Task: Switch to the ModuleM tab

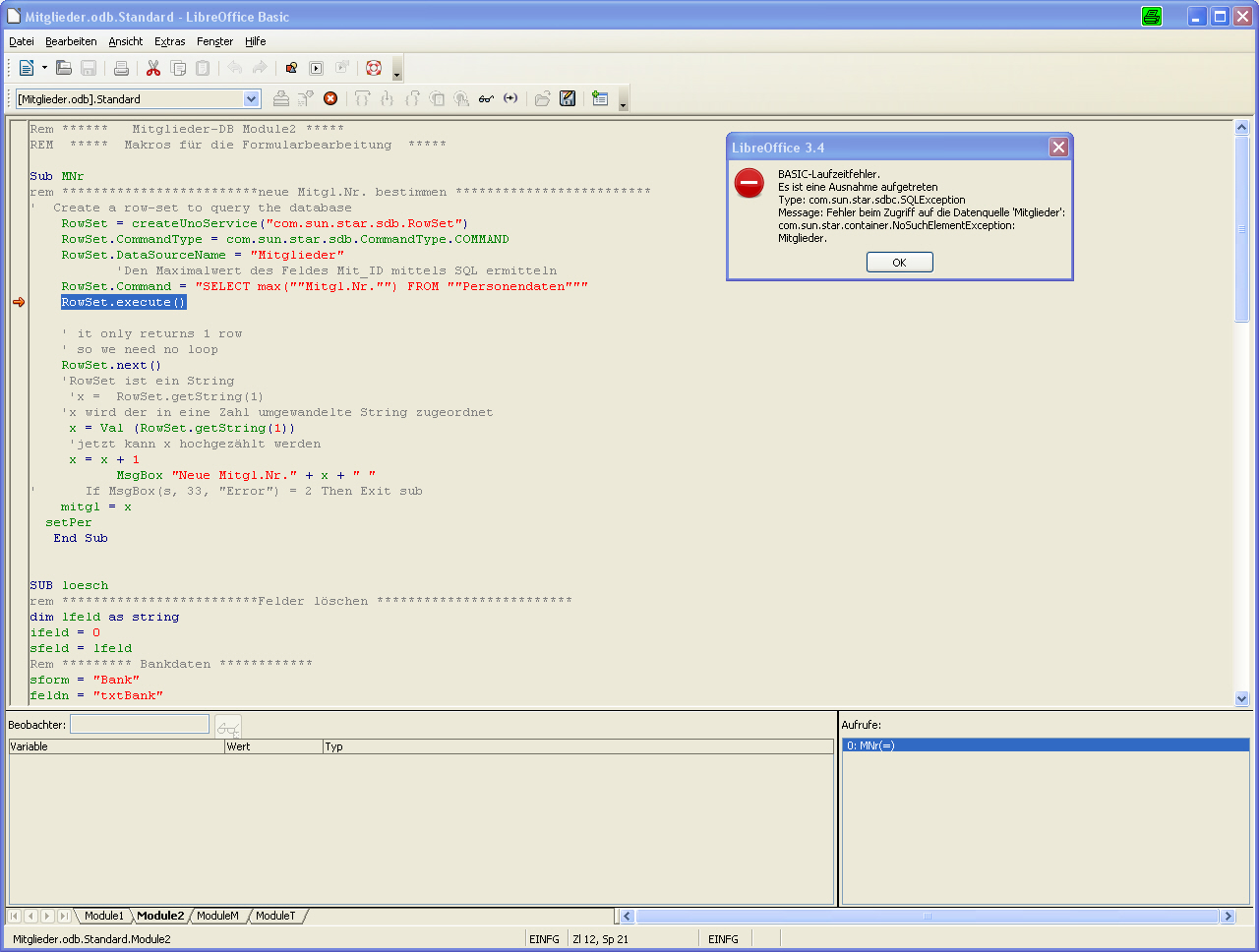Action: (x=217, y=916)
